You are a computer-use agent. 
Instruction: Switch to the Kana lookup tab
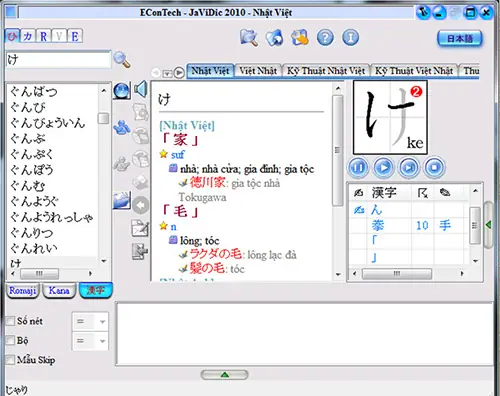pos(59,291)
